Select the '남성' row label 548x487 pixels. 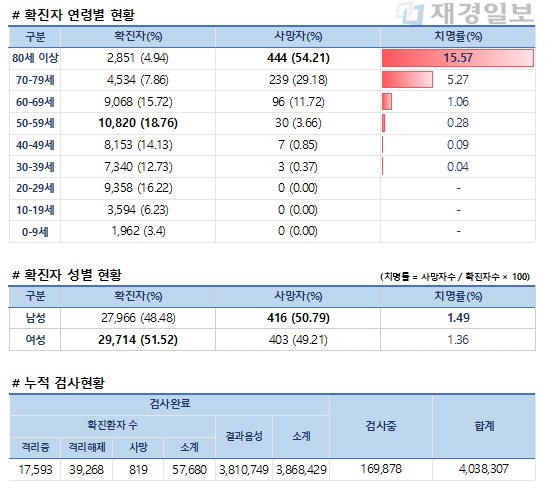point(35,318)
